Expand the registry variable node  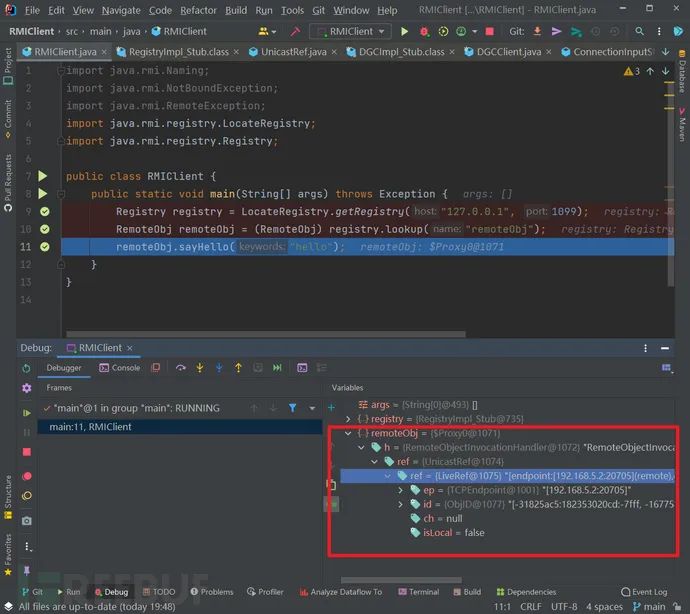[x=348, y=419]
